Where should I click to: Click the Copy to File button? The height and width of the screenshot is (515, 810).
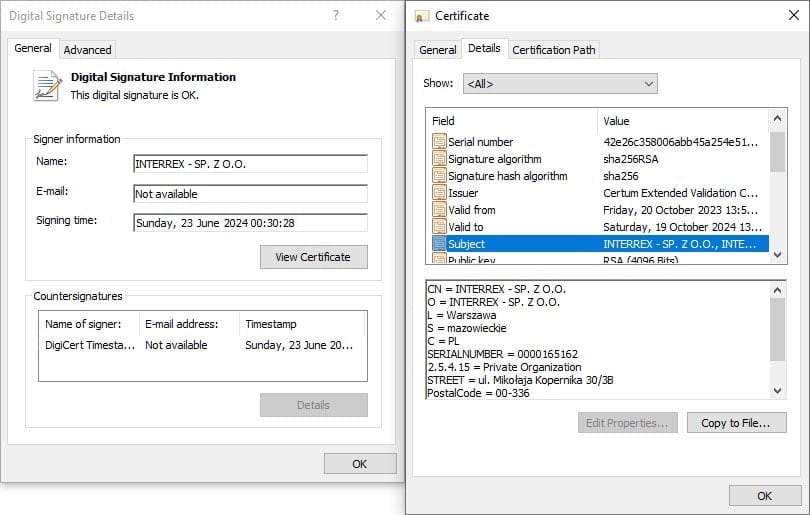point(737,423)
